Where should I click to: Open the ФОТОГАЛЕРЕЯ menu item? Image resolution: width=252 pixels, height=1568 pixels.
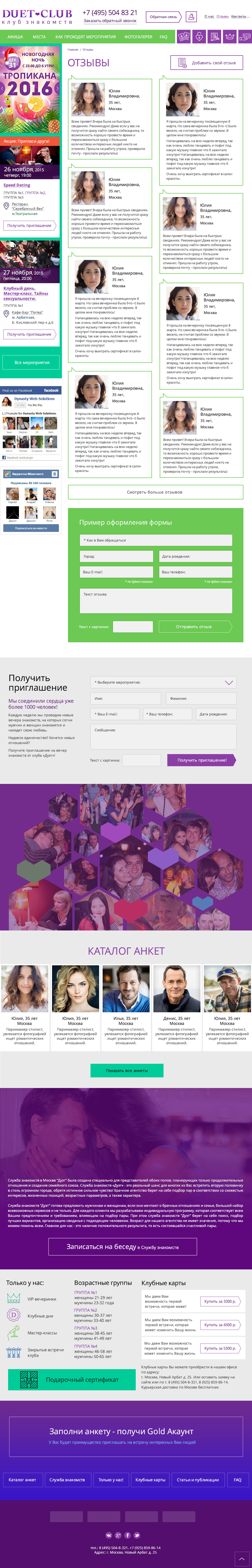[138, 37]
